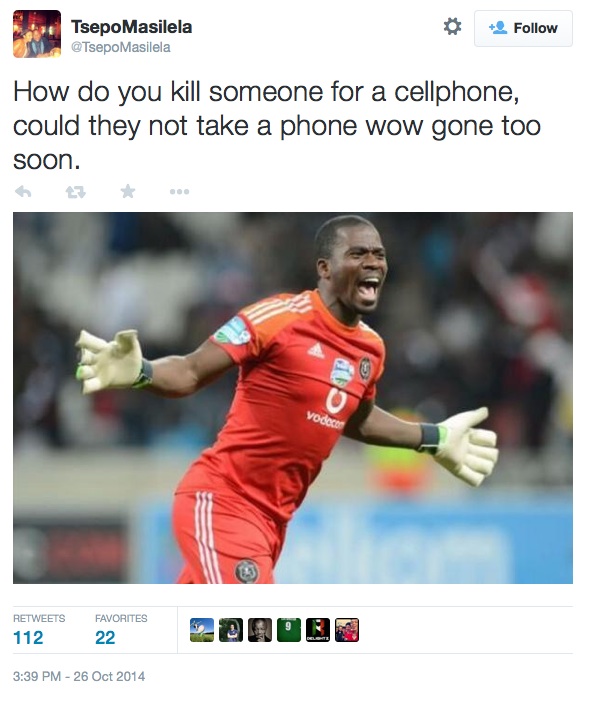This screenshot has width=597, height=702.
Task: Favorite the tweet with the star icon
Action: tap(128, 191)
